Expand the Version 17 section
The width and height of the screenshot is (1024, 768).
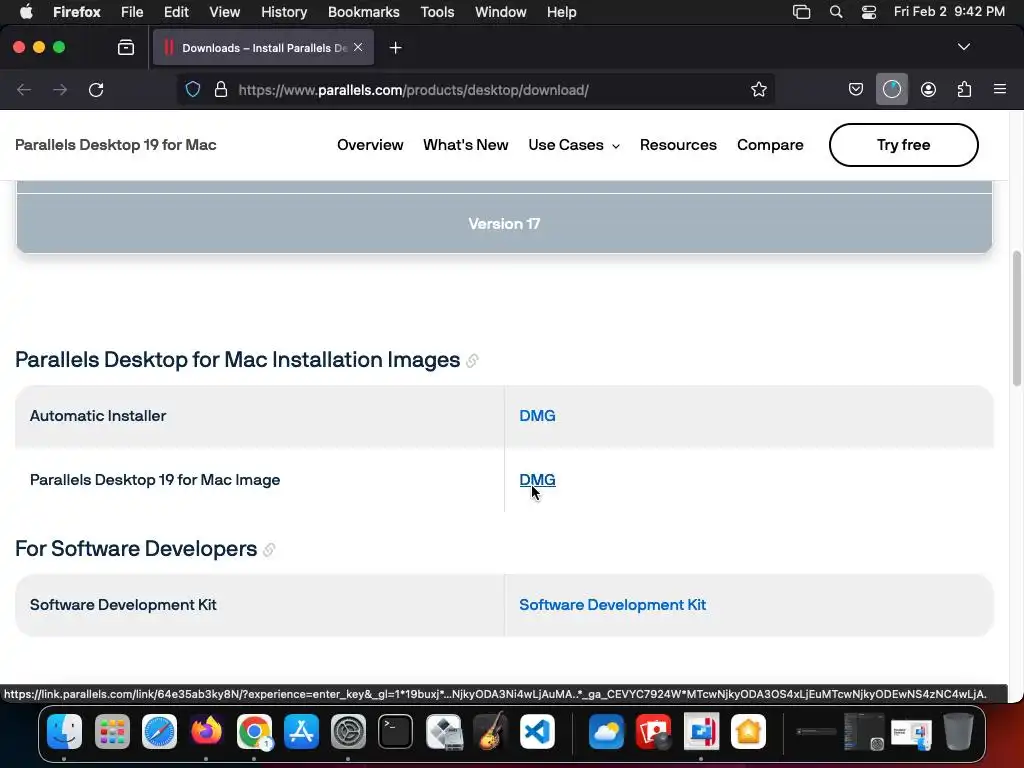click(x=504, y=223)
